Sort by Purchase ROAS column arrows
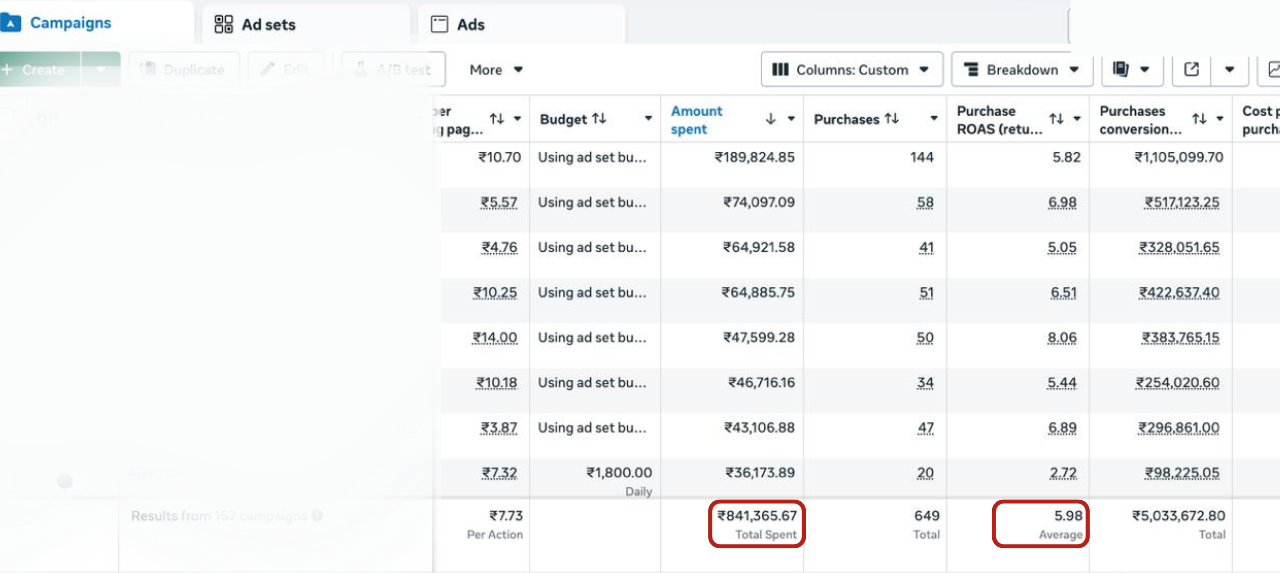 pyautogui.click(x=1056, y=119)
